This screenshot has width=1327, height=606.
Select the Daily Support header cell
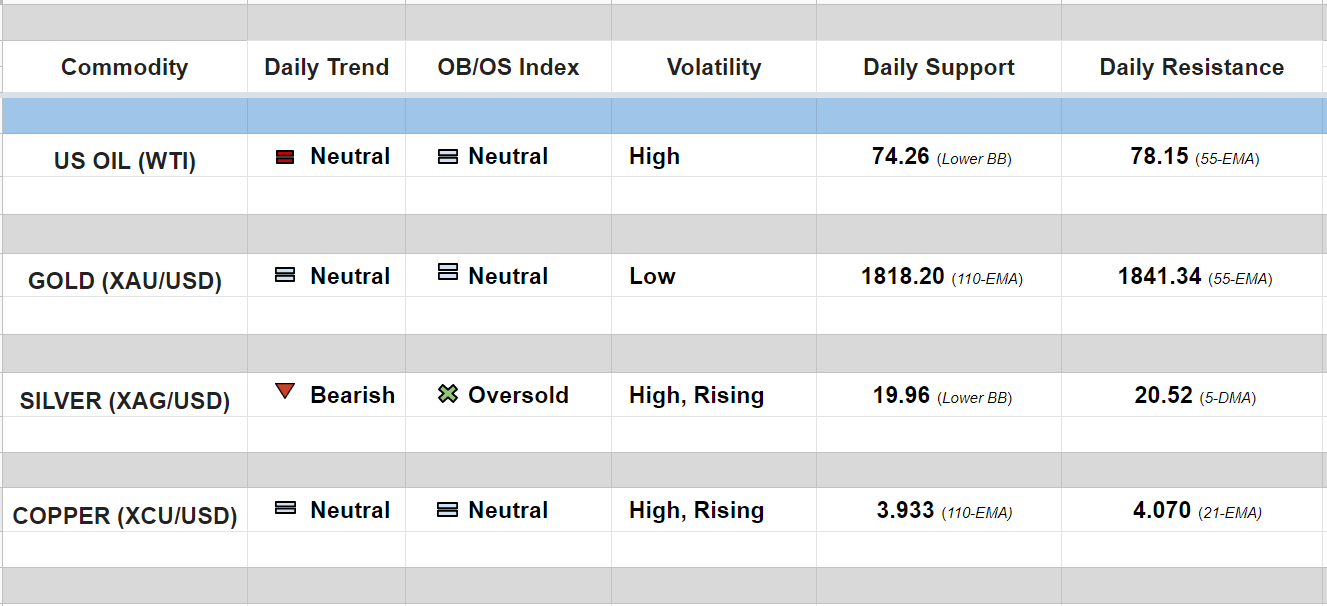(938, 67)
